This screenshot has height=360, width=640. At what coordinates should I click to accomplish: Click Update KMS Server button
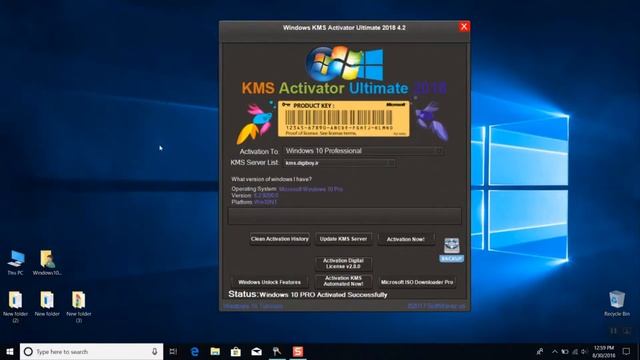point(343,239)
